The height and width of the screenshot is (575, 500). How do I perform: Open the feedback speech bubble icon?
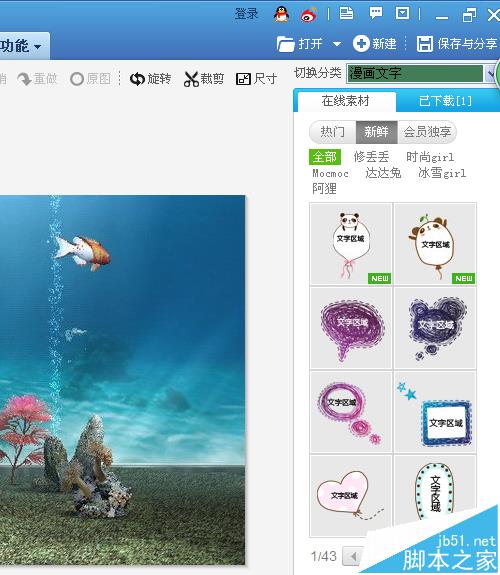click(375, 14)
